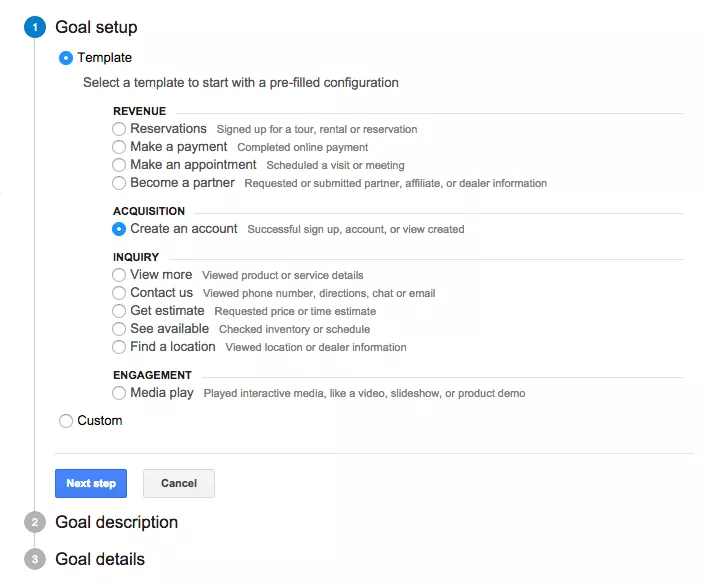
Task: Select the Become a partner template
Action: click(120, 183)
